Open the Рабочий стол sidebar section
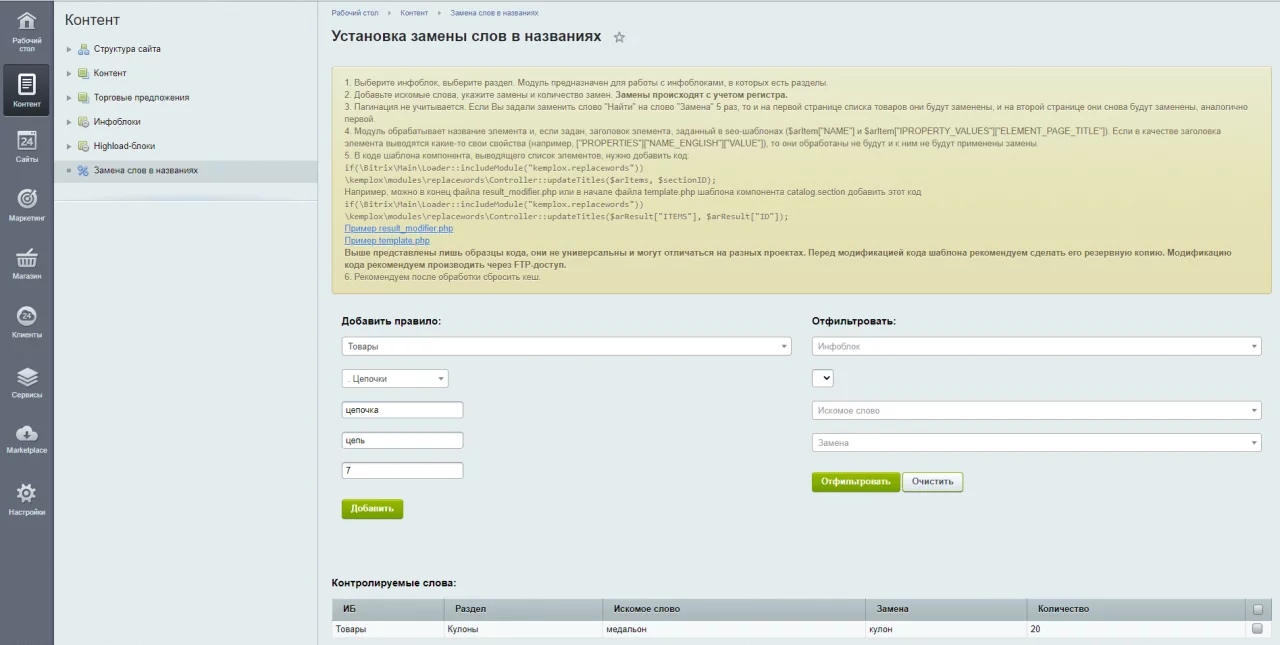1280x645 pixels. point(27,31)
